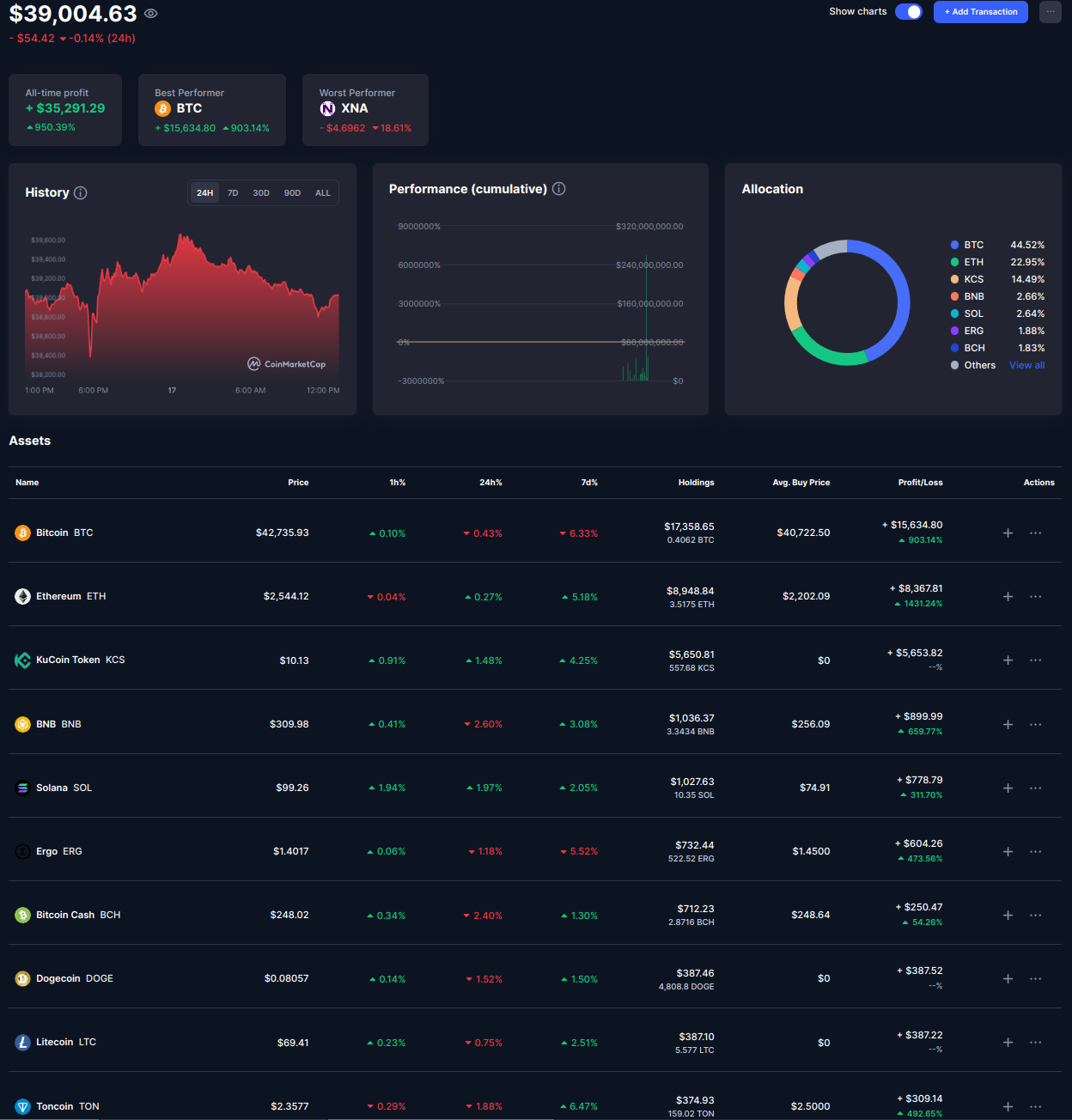1072x1120 pixels.
Task: Open more actions for Litecoin row
Action: 1036,1043
